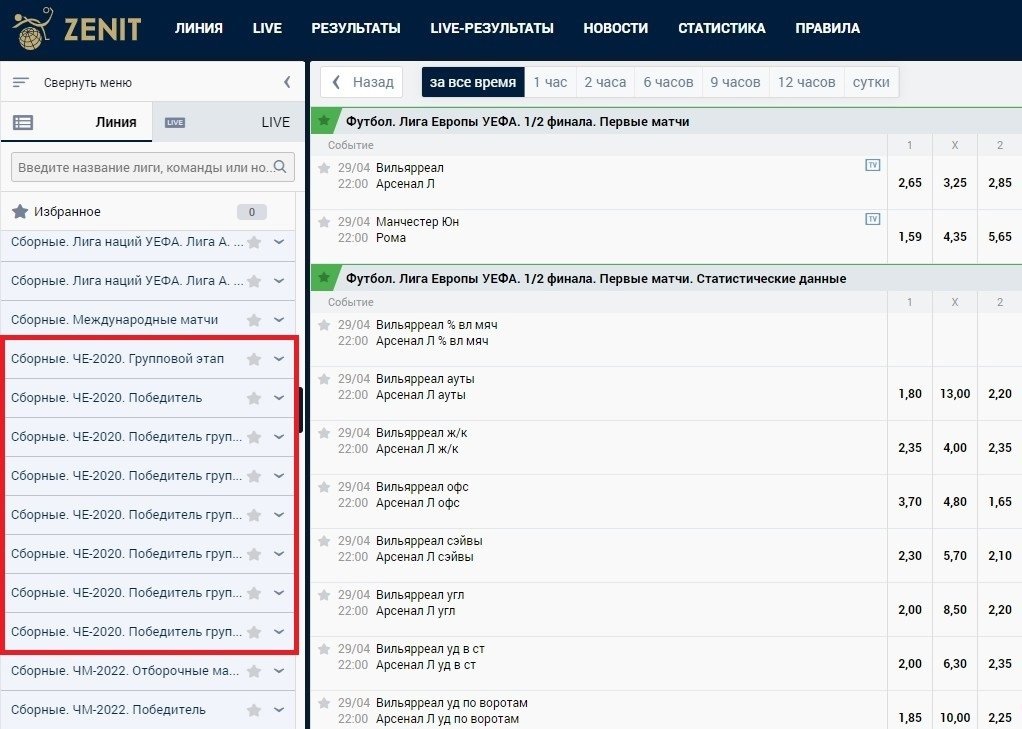The height and width of the screenshot is (729, 1022).
Task: Toggle favorite star for Сборные. ЧЕ-2020. Победитель
Action: pyautogui.click(x=254, y=398)
